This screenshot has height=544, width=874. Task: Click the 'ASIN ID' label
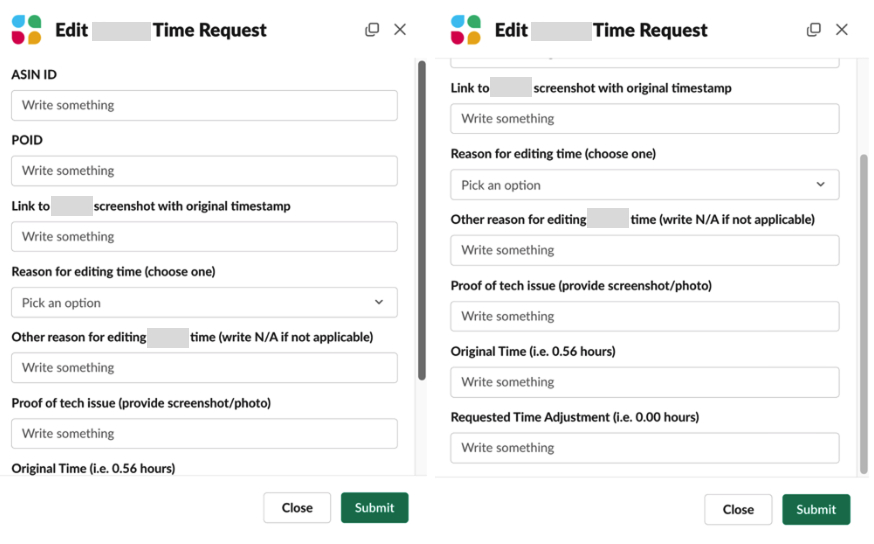click(34, 75)
